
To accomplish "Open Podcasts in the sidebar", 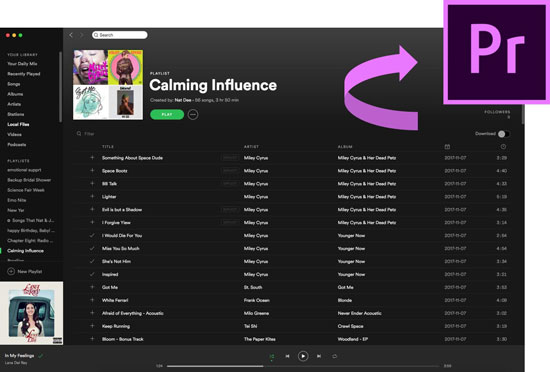I will pyautogui.click(x=17, y=144).
